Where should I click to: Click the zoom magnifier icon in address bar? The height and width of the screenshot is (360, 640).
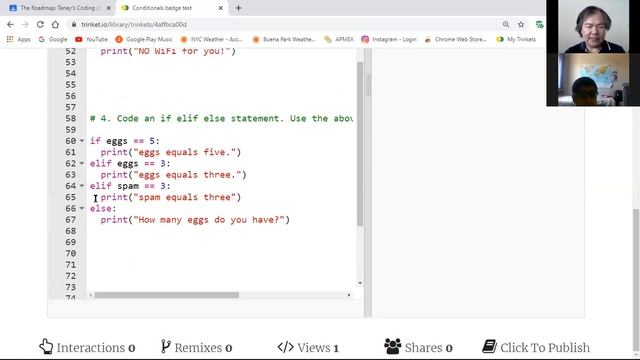click(x=506, y=24)
